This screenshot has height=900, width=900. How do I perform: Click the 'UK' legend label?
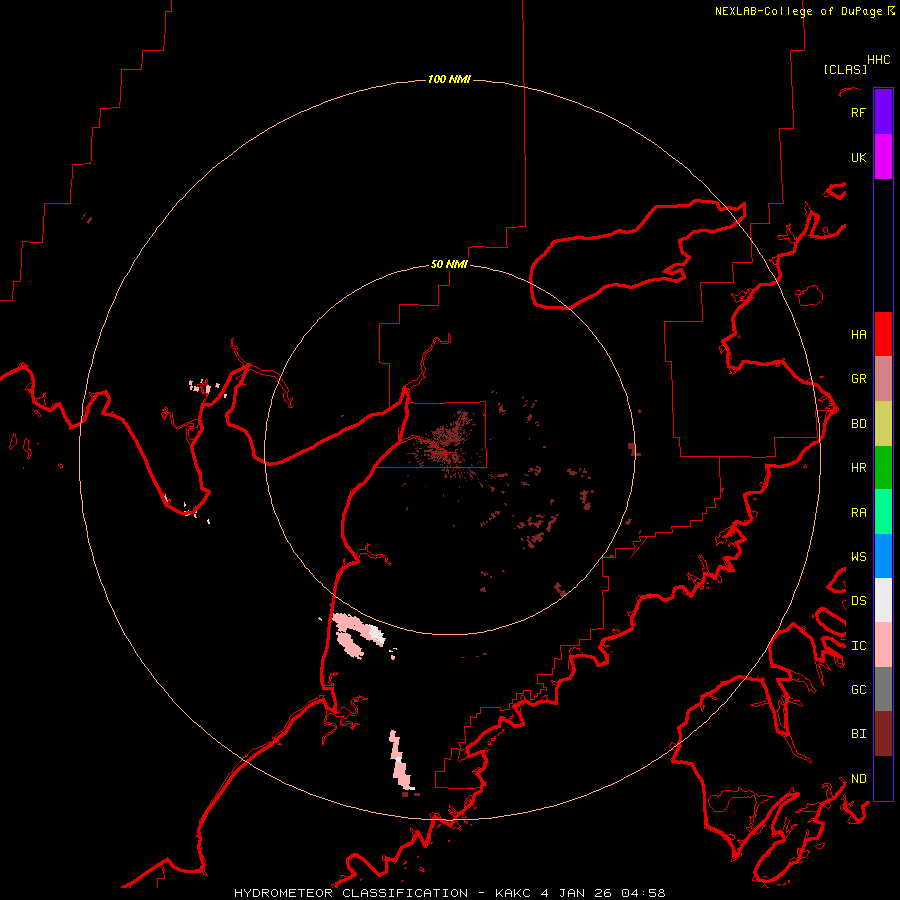coord(858,157)
